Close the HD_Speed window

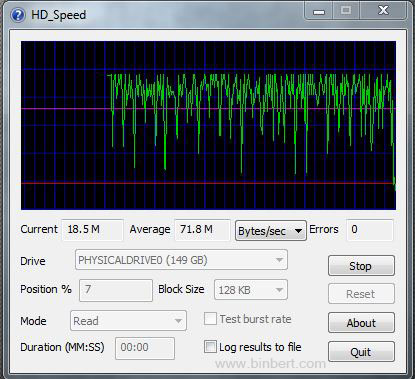click(383, 11)
